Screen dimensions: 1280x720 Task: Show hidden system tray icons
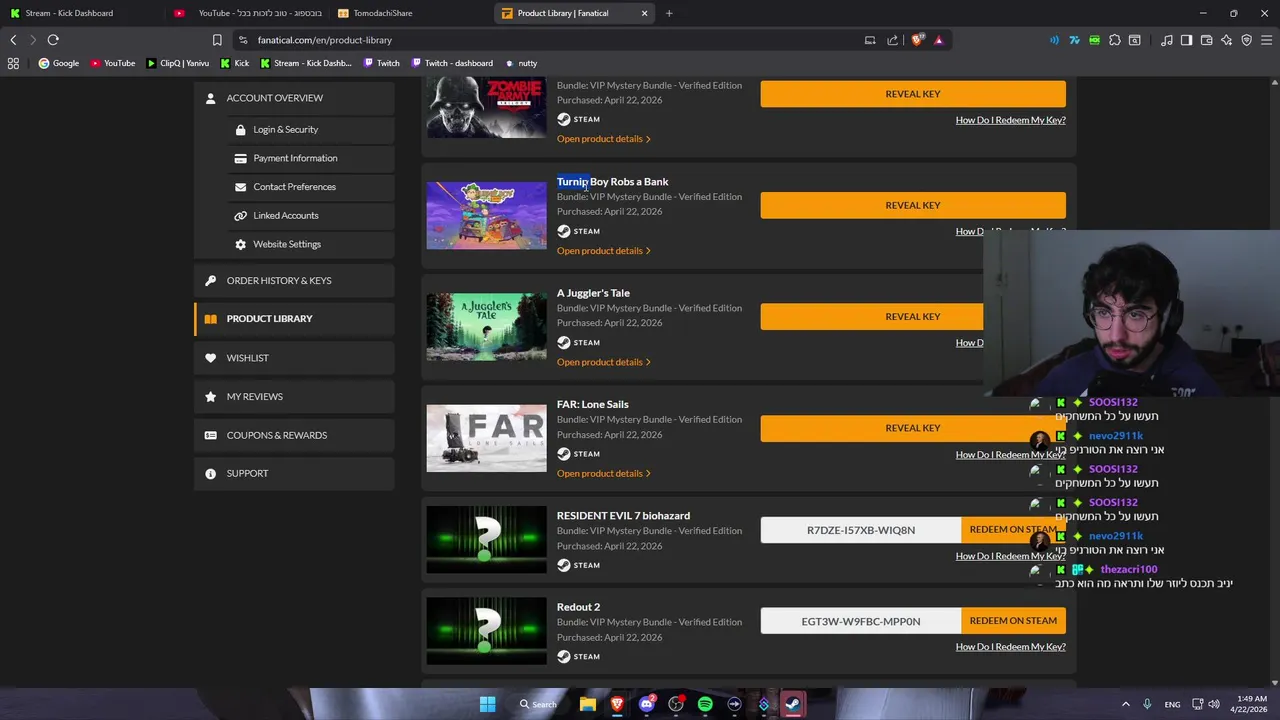(1125, 704)
